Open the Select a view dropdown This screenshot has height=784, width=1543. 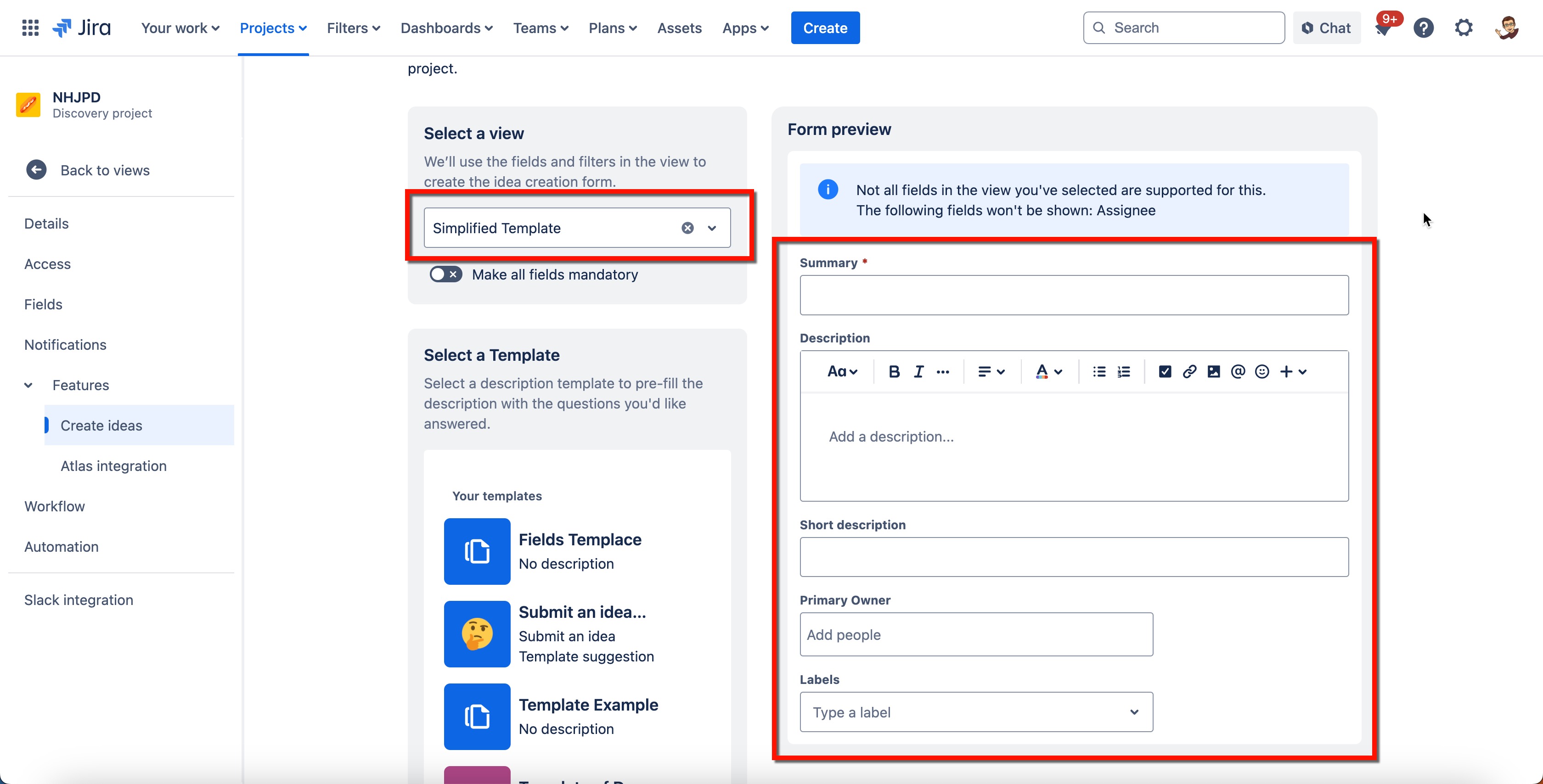click(712, 228)
